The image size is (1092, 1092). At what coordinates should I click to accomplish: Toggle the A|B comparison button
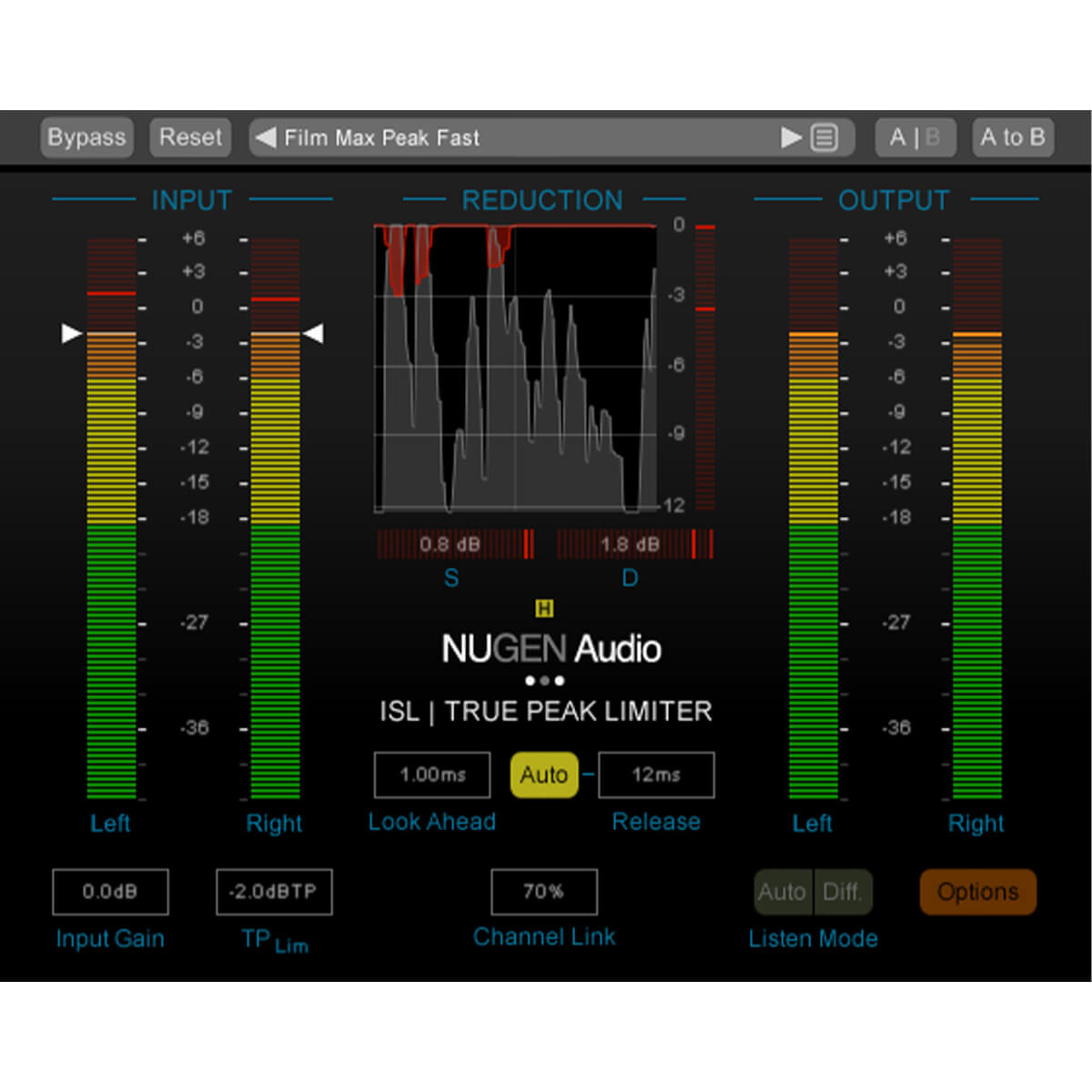click(915, 137)
